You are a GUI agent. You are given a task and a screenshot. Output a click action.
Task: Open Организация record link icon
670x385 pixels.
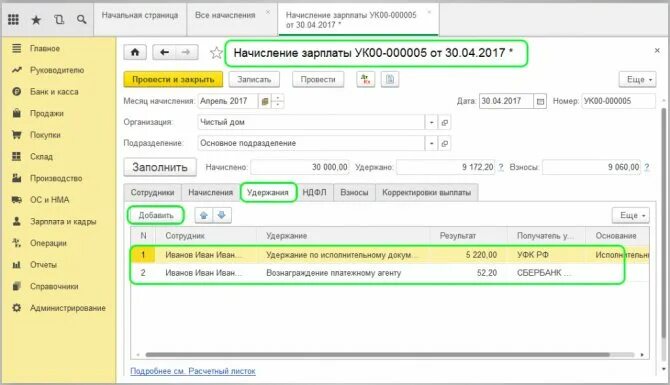click(x=444, y=122)
